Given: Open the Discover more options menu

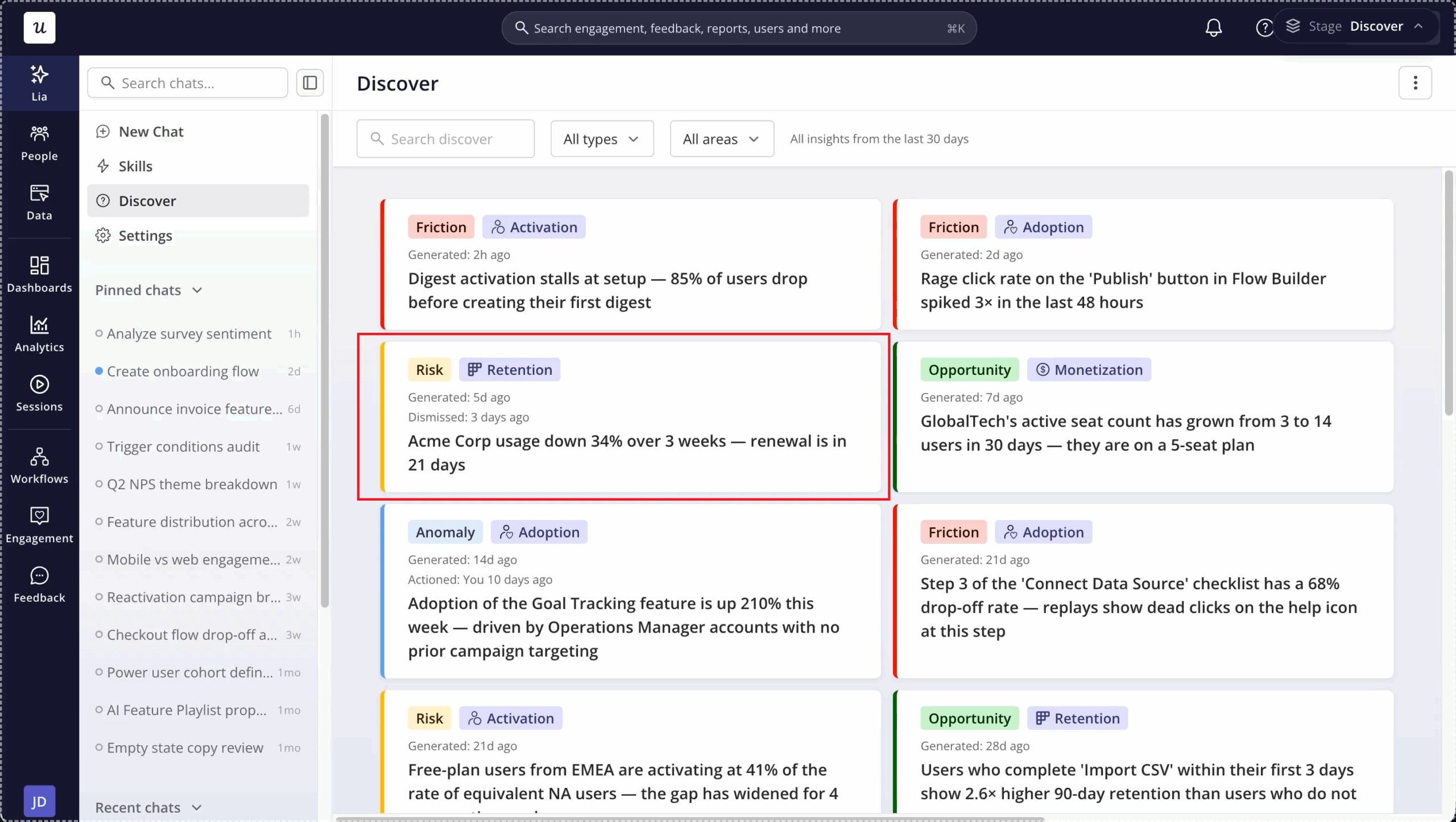Looking at the screenshot, I should click(1415, 83).
